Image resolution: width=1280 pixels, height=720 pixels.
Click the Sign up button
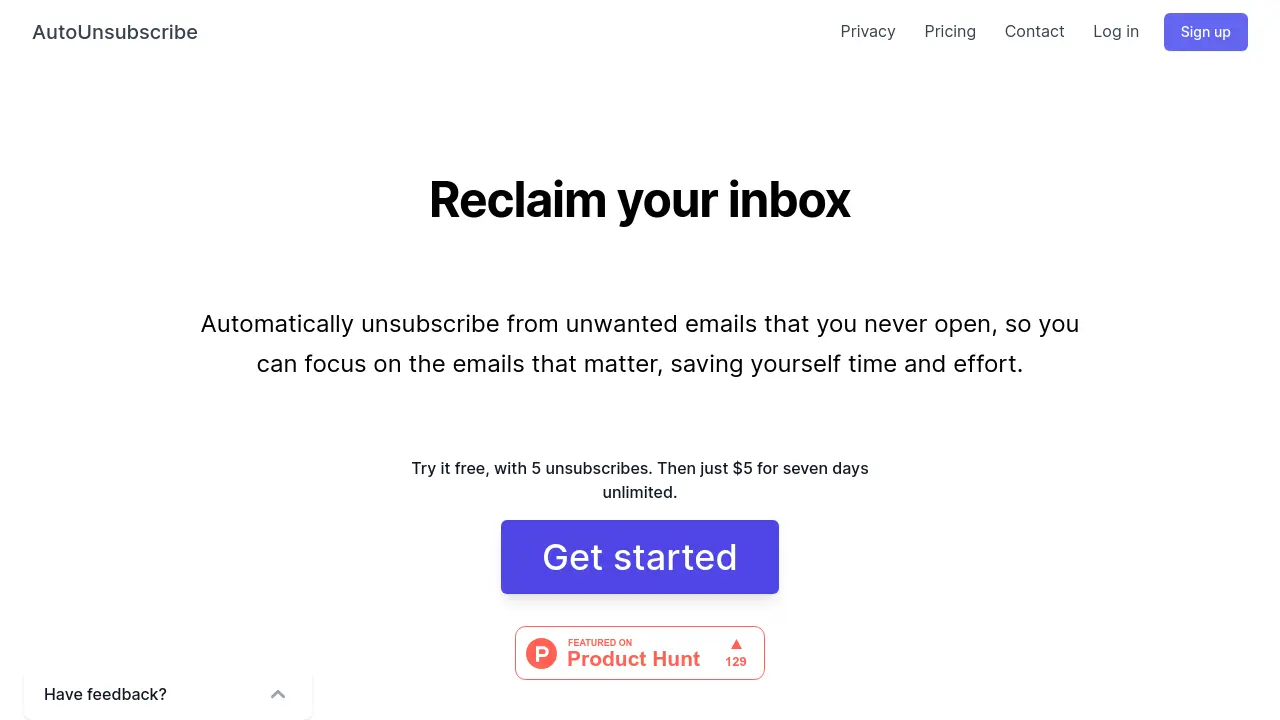click(1206, 32)
